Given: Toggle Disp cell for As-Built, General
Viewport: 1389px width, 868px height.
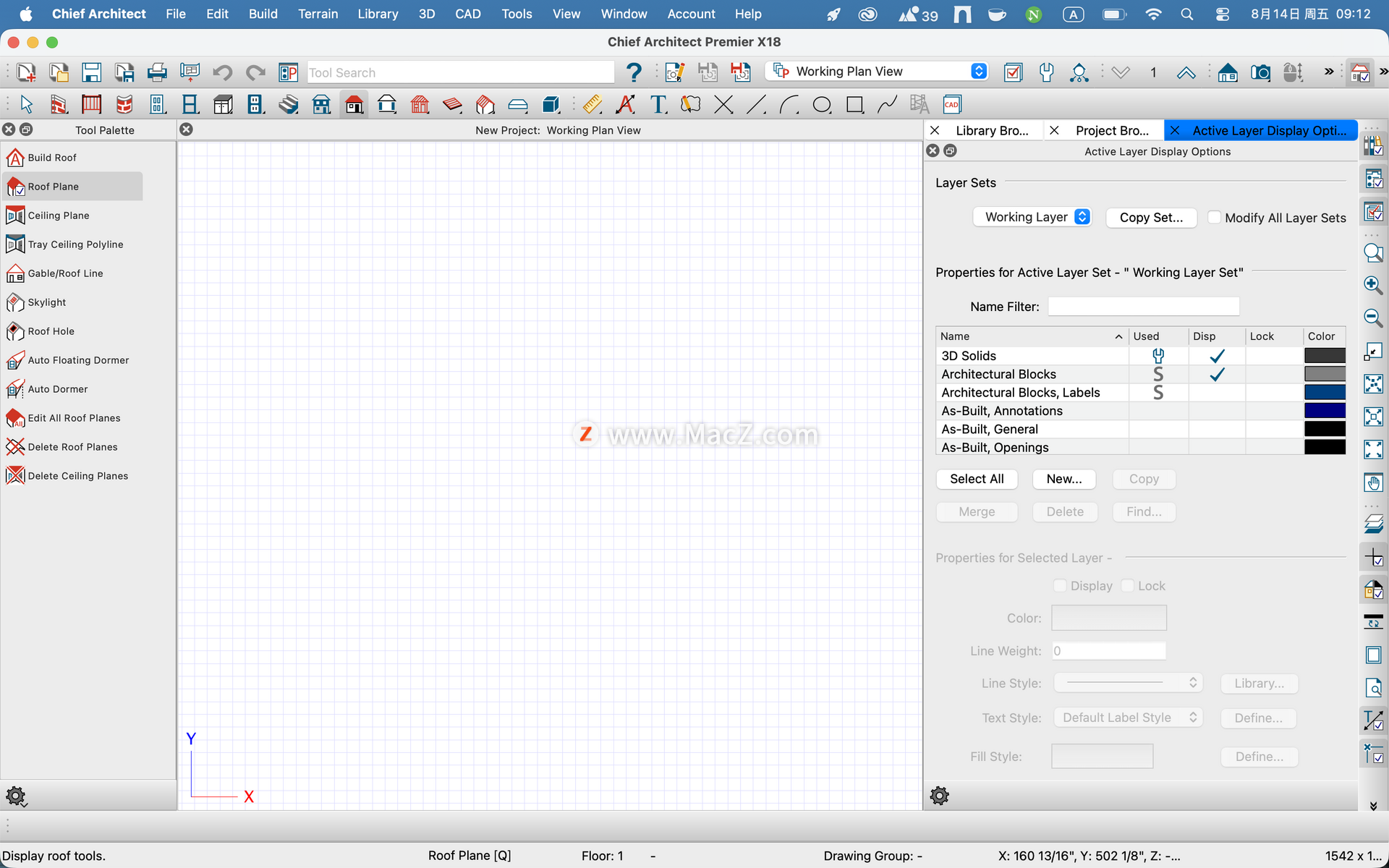Looking at the screenshot, I should coord(1217,429).
